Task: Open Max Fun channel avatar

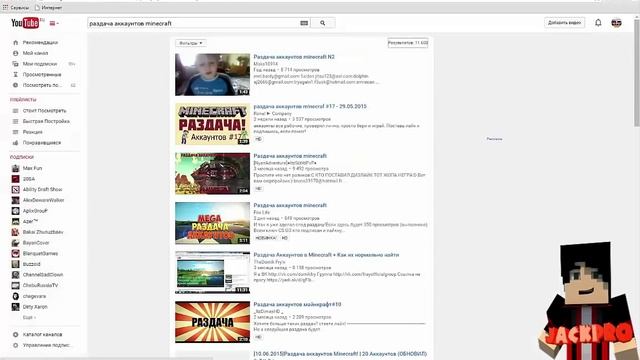Action: point(16,168)
